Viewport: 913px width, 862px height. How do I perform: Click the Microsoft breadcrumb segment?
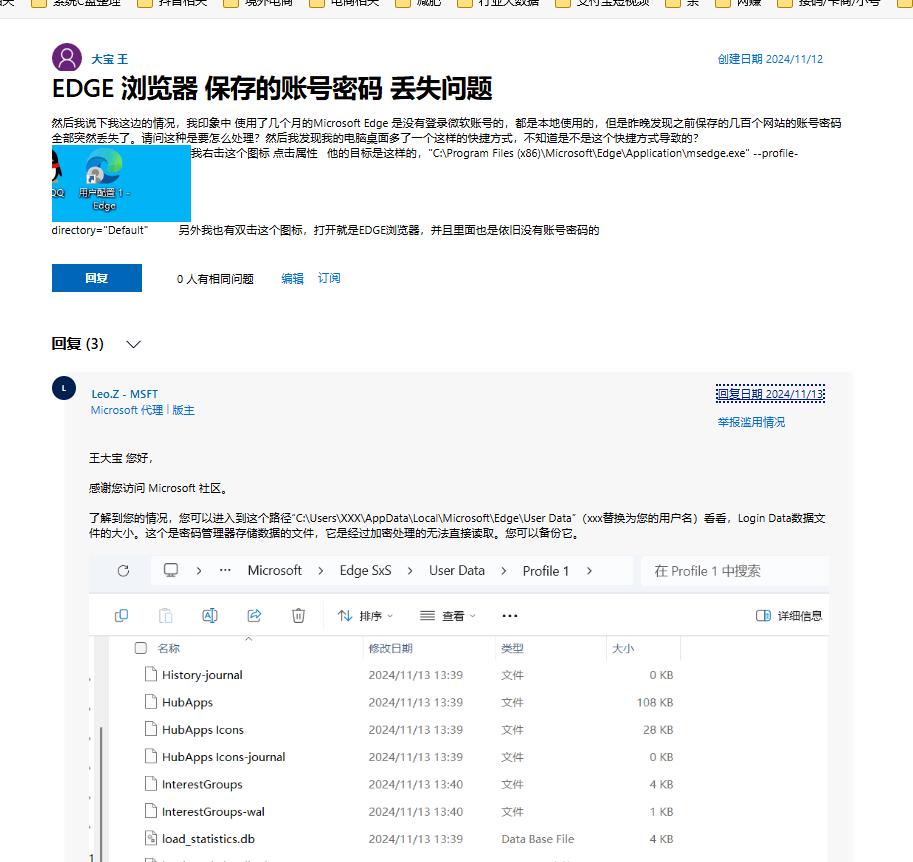pyautogui.click(x=275, y=571)
